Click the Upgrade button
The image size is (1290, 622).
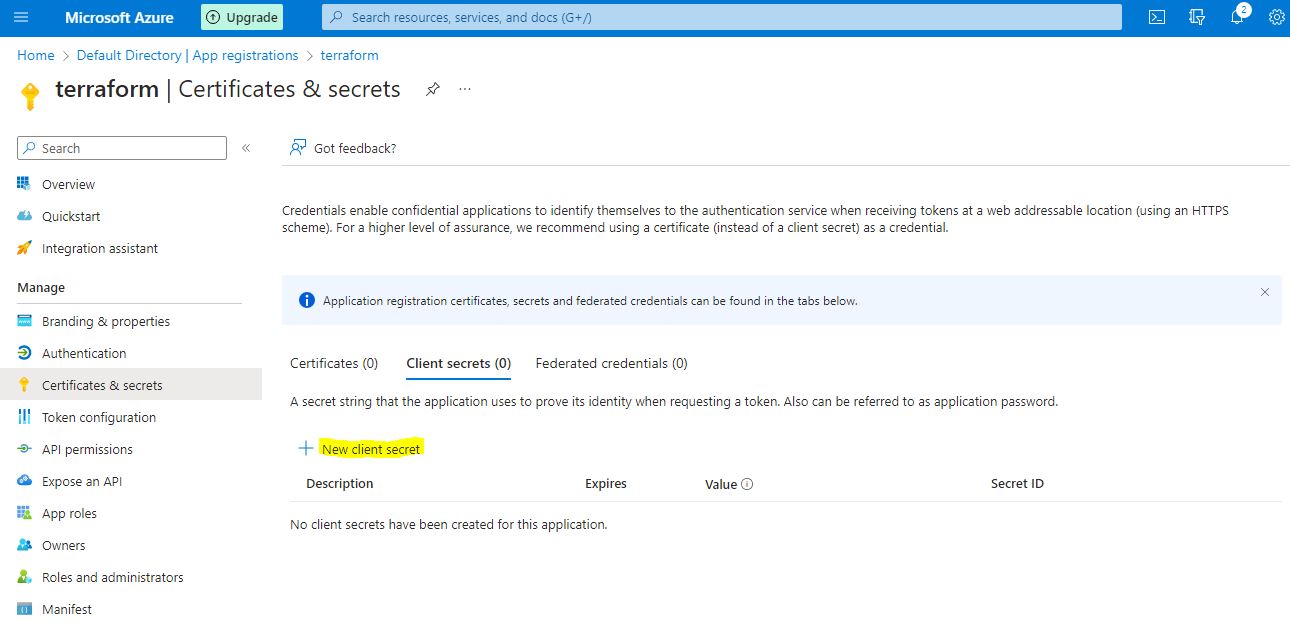click(241, 17)
